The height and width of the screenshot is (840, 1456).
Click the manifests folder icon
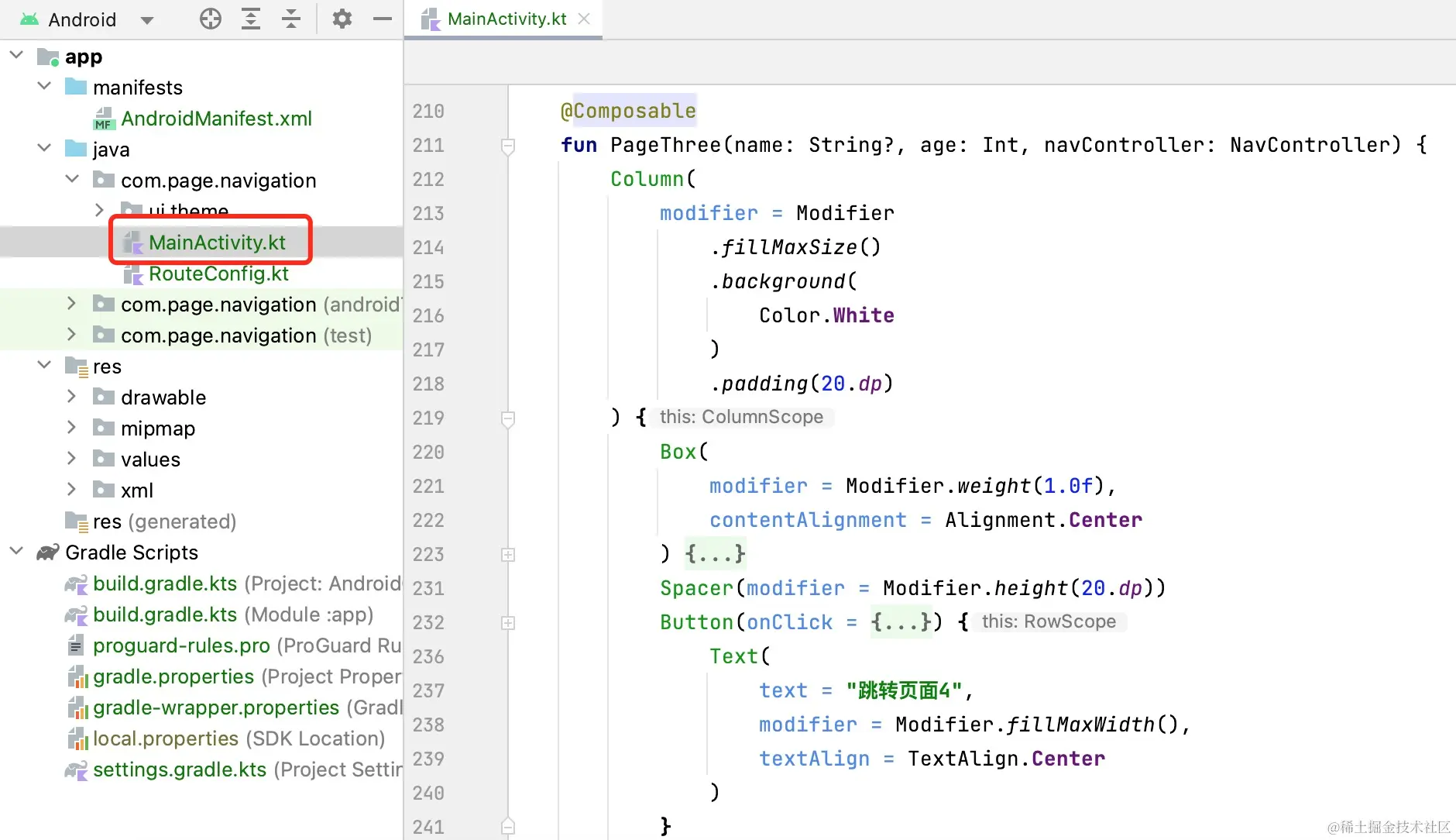pyautogui.click(x=76, y=87)
